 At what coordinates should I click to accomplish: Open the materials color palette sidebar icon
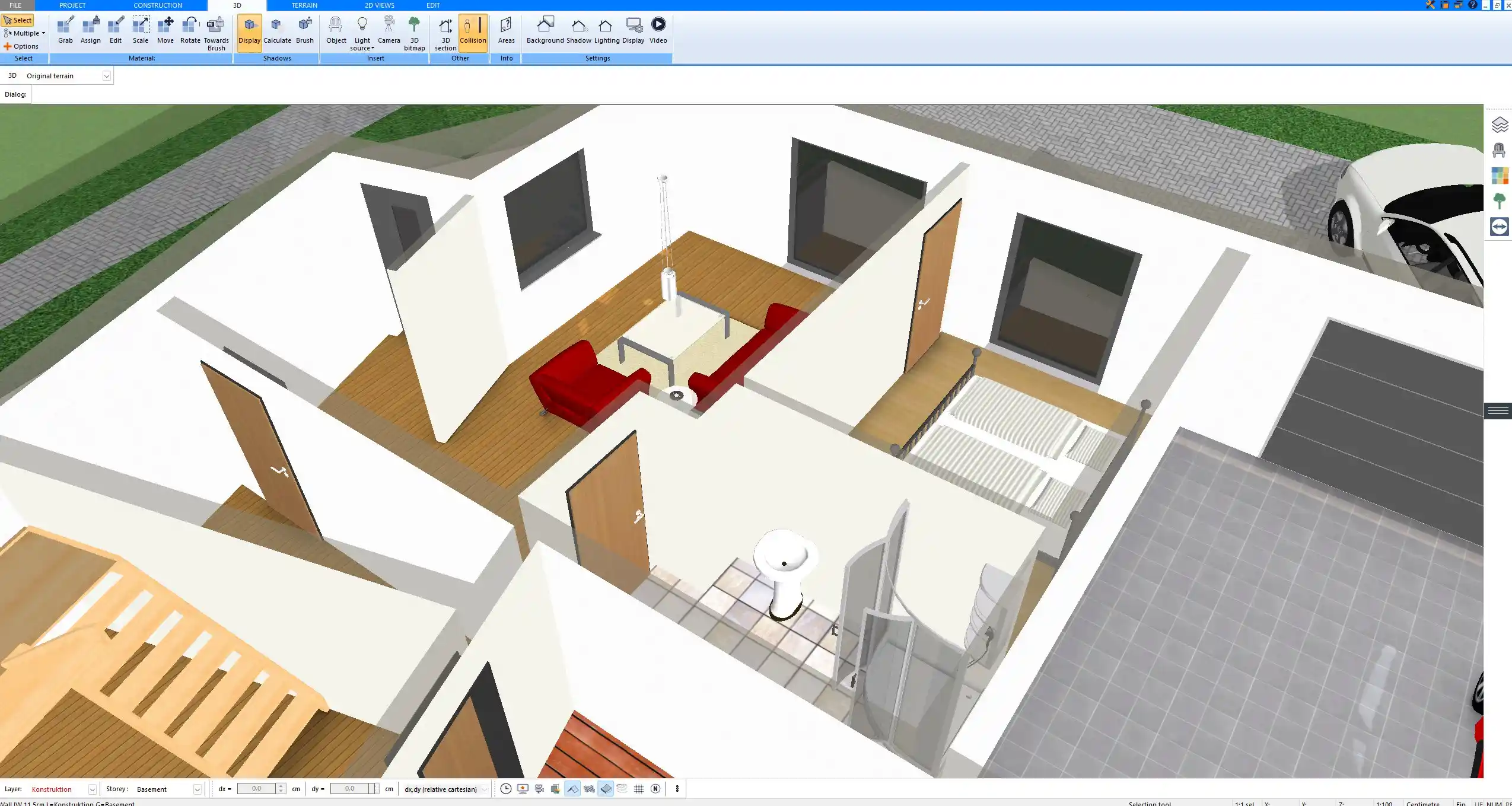coord(1499,176)
